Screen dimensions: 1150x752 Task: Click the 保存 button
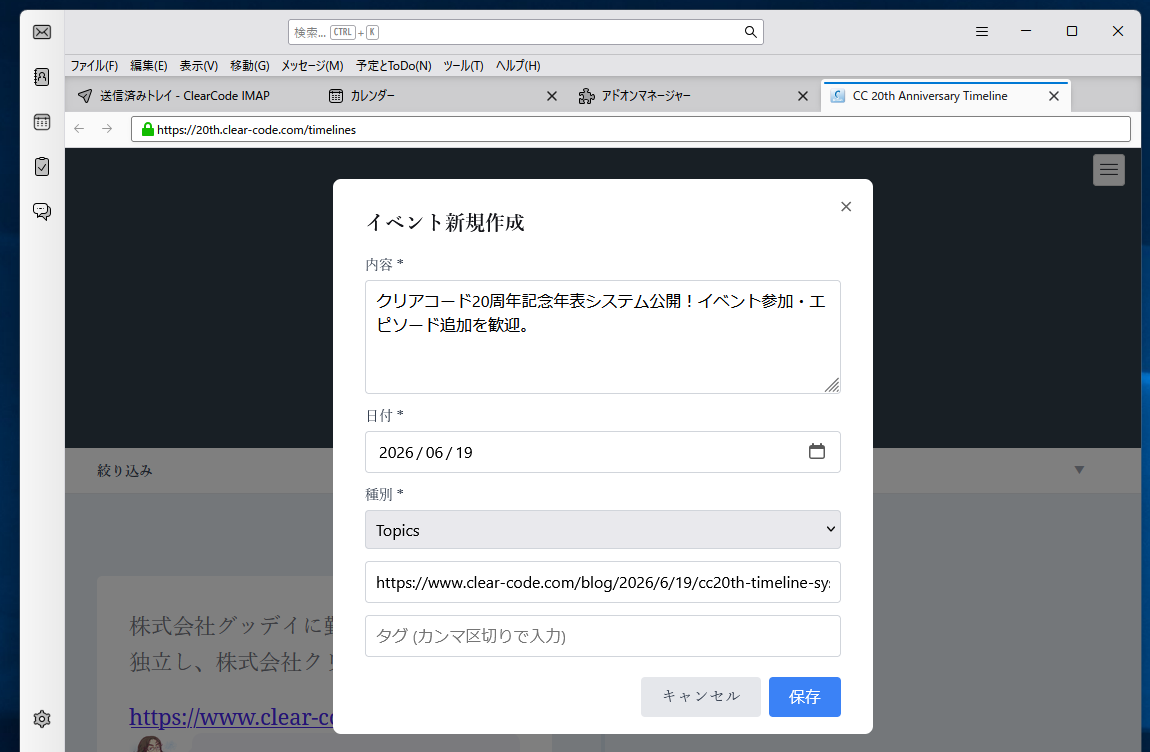(x=805, y=697)
